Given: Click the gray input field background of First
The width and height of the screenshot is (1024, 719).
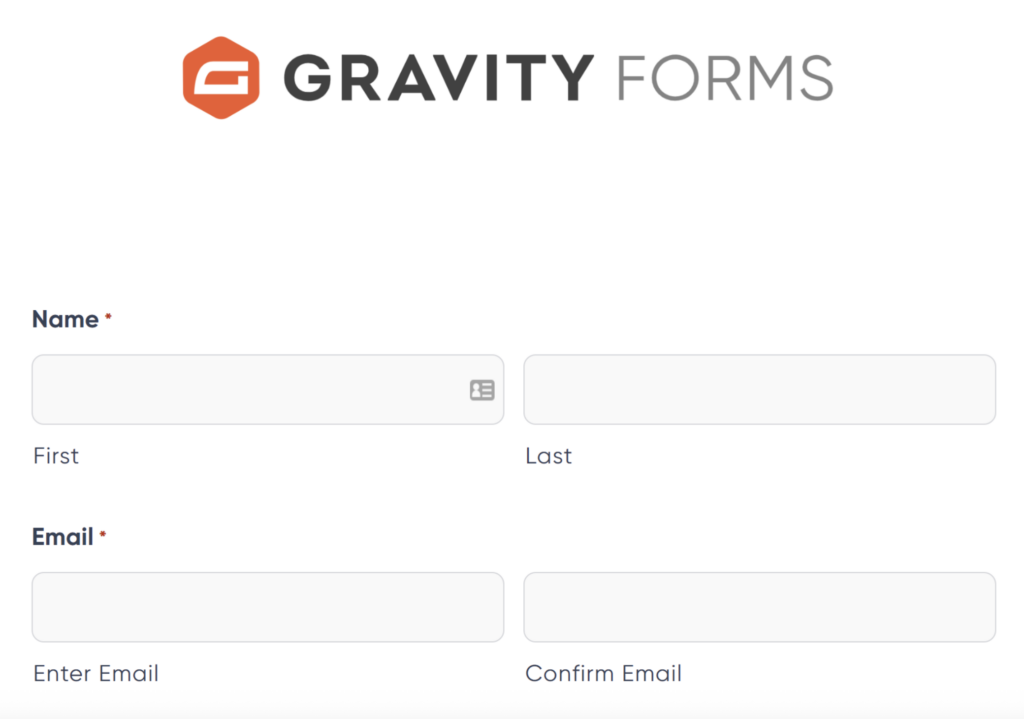Looking at the screenshot, I should [x=250, y=390].
